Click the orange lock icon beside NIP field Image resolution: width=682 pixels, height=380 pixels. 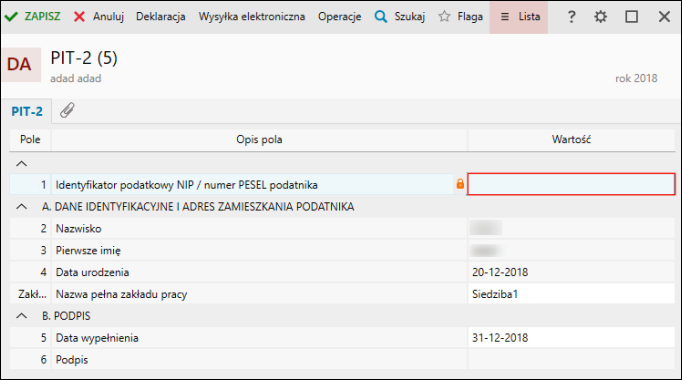click(460, 184)
